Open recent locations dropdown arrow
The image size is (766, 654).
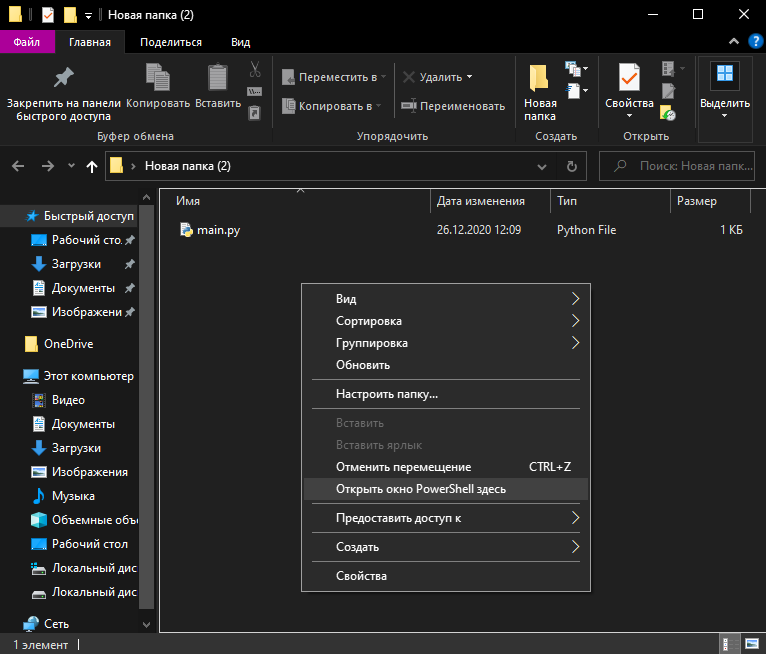click(71, 166)
